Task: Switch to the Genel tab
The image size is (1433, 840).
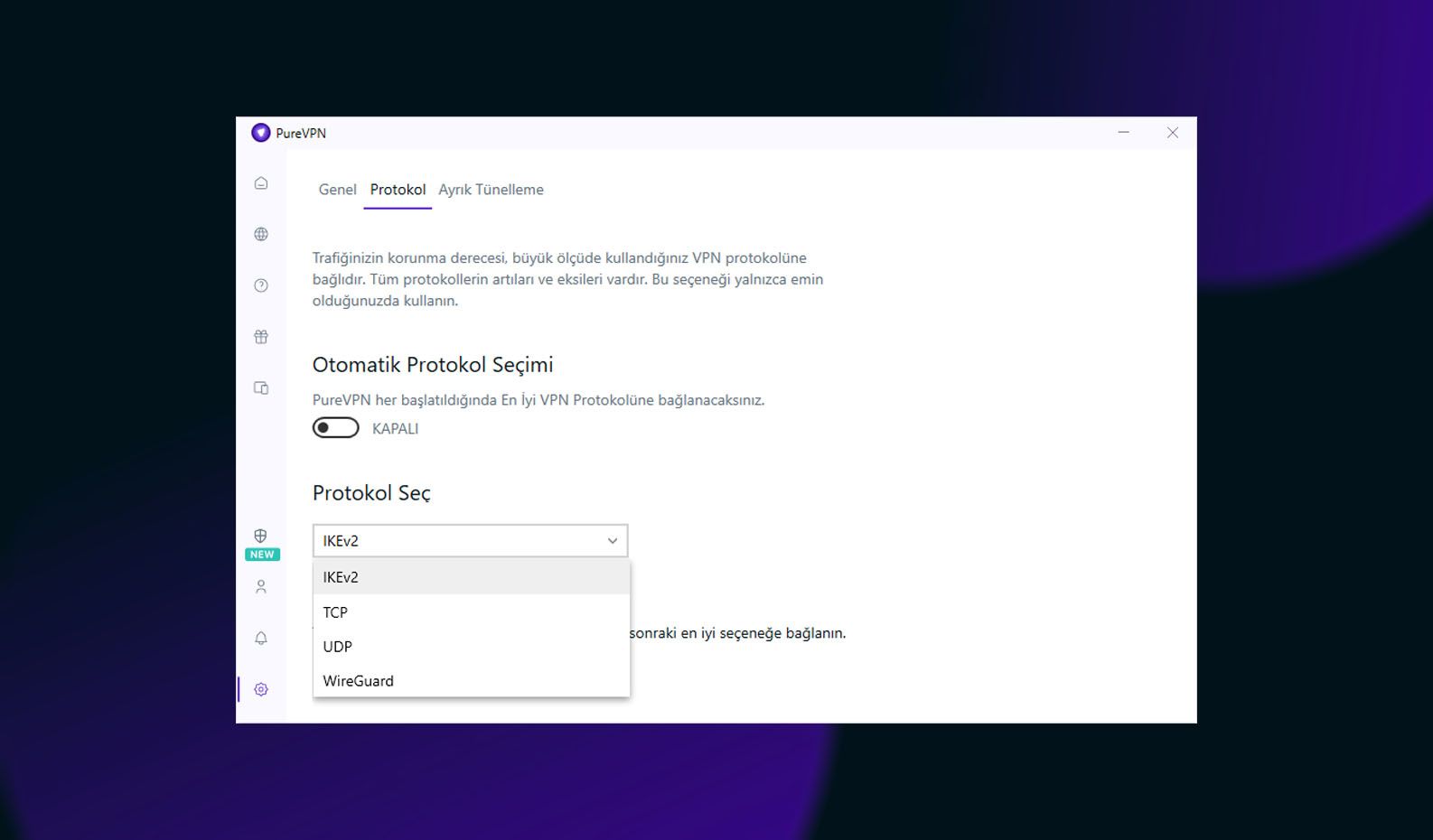Action: [x=337, y=190]
